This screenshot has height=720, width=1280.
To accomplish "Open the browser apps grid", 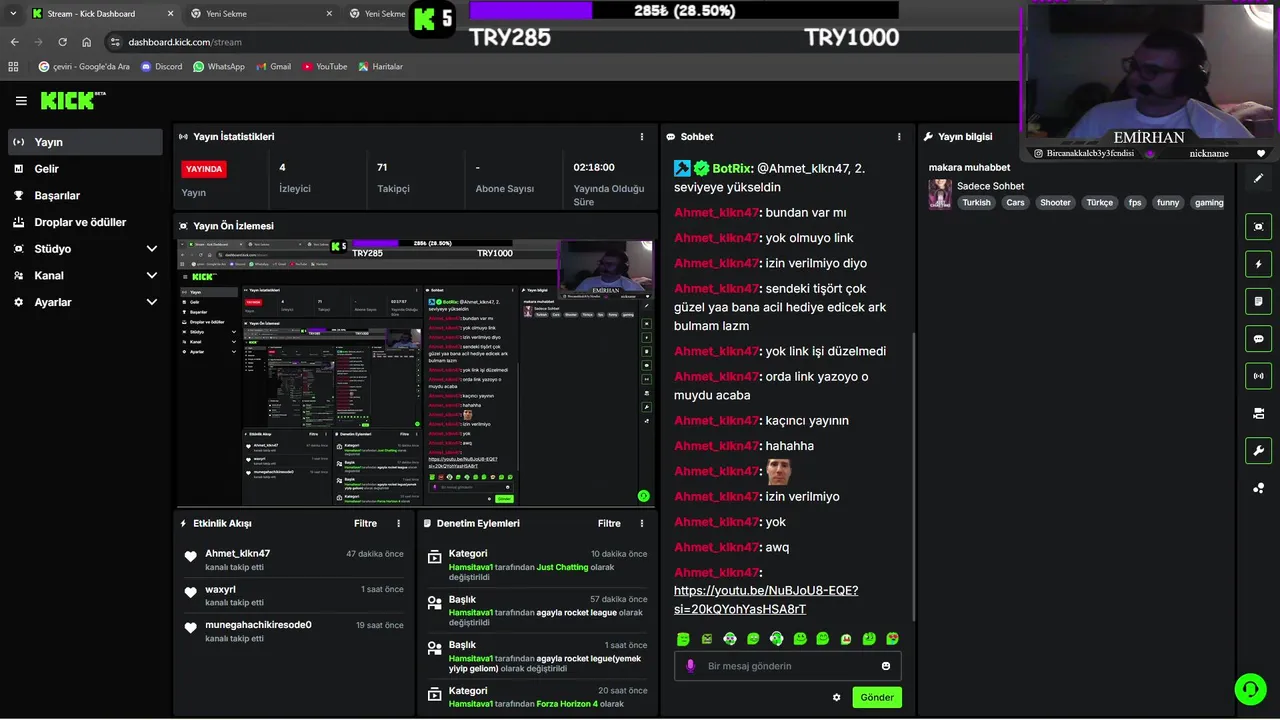I will (13, 67).
